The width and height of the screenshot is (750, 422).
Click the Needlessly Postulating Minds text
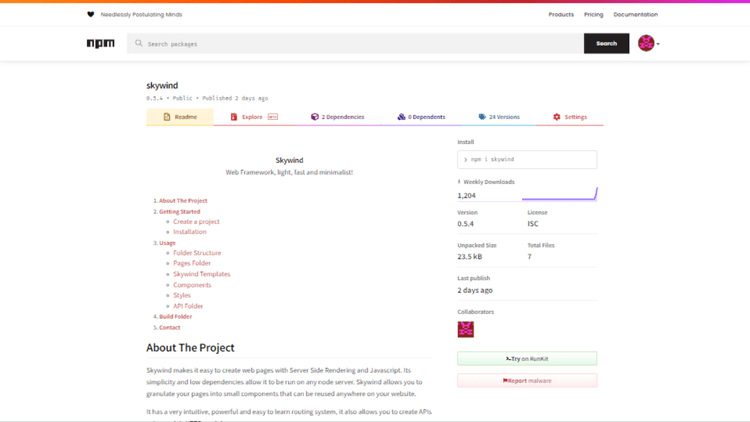tap(141, 14)
